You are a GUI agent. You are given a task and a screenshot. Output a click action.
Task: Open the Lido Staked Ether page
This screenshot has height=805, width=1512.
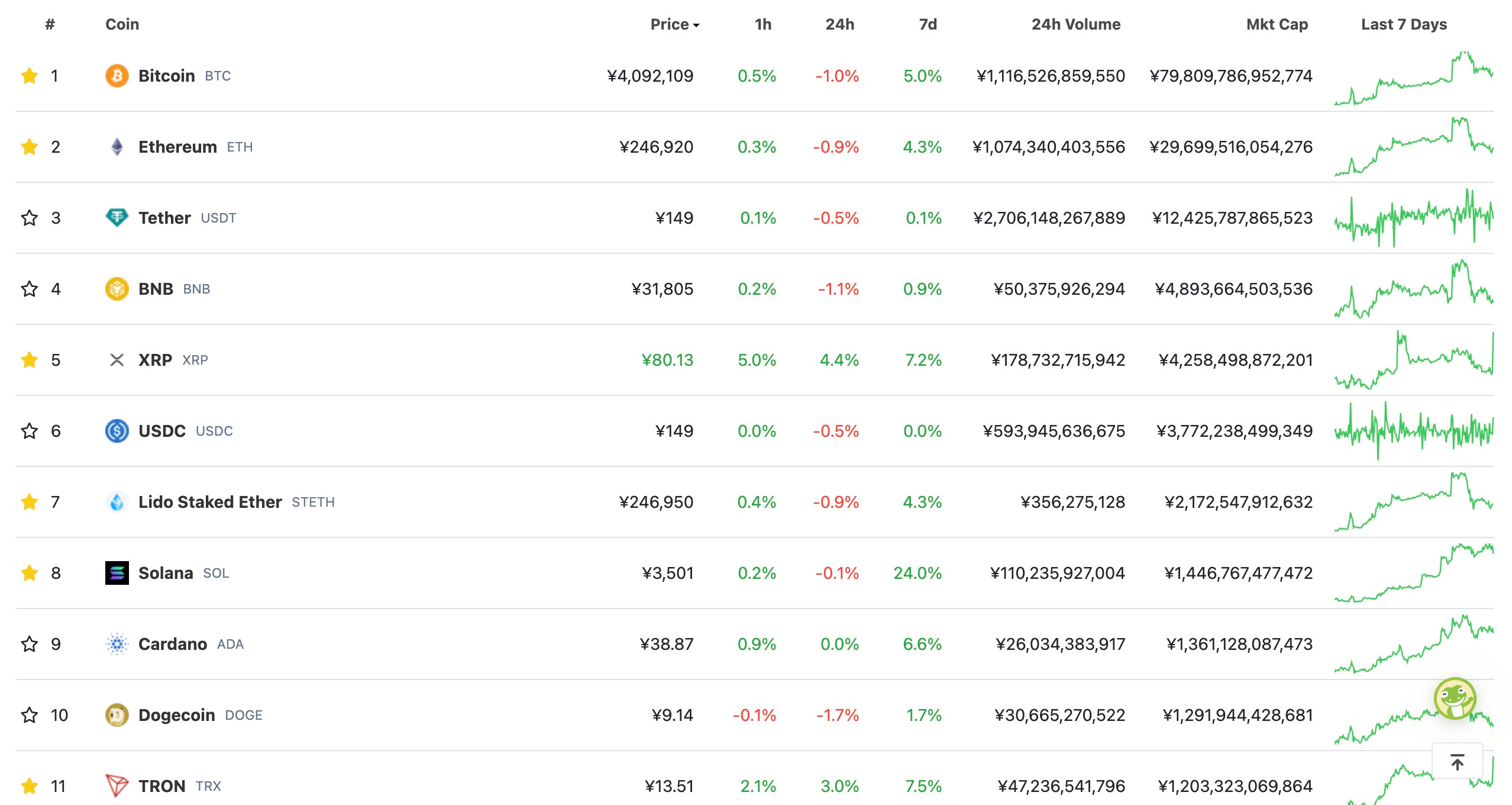coord(210,502)
